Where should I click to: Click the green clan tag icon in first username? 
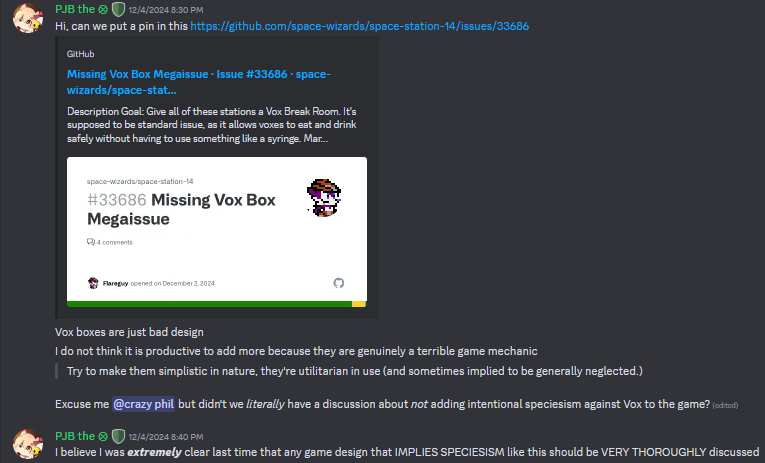coord(103,9)
